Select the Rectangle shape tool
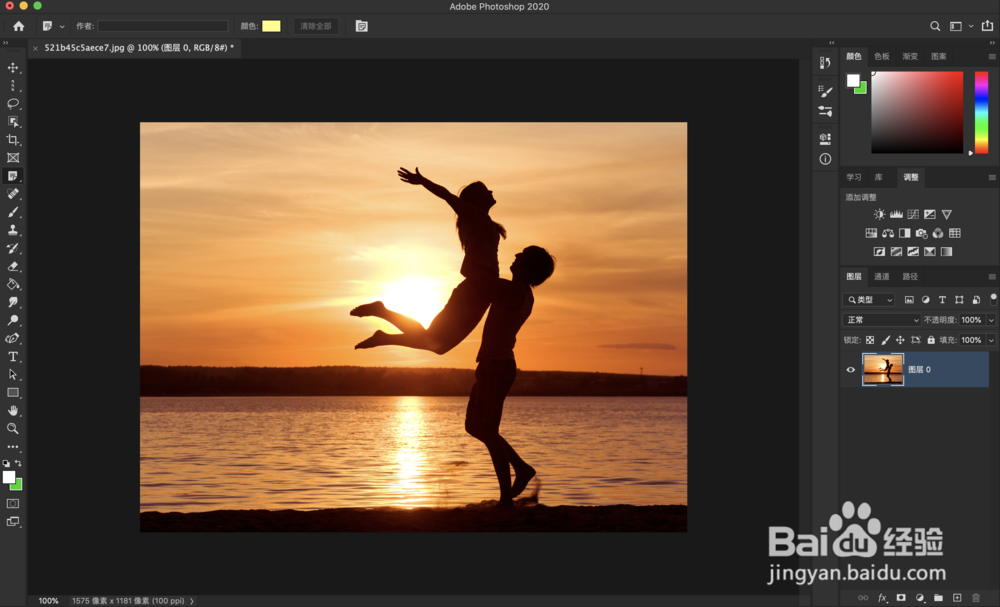Viewport: 1000px width, 607px height. (x=13, y=392)
